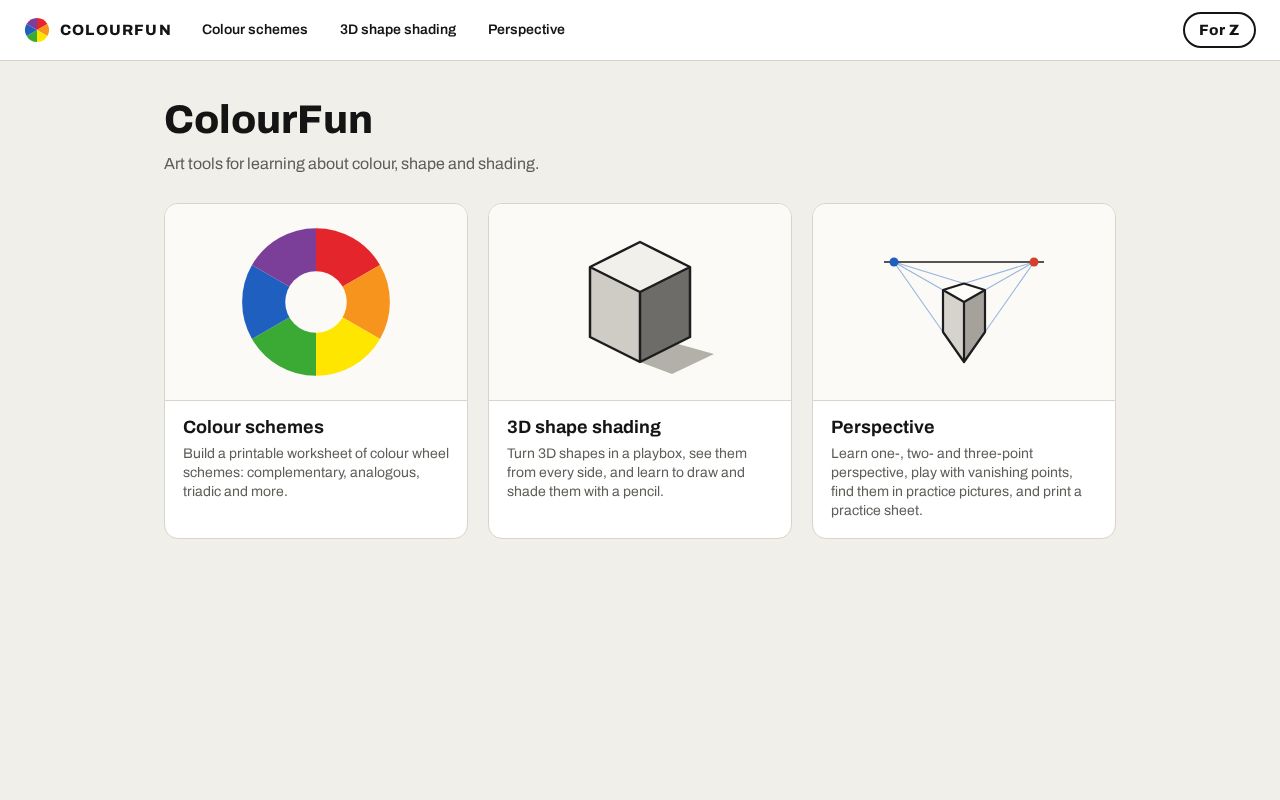This screenshot has height=800, width=1280.
Task: Click the ColourFun colour wheel logo icon
Action: (x=37, y=30)
